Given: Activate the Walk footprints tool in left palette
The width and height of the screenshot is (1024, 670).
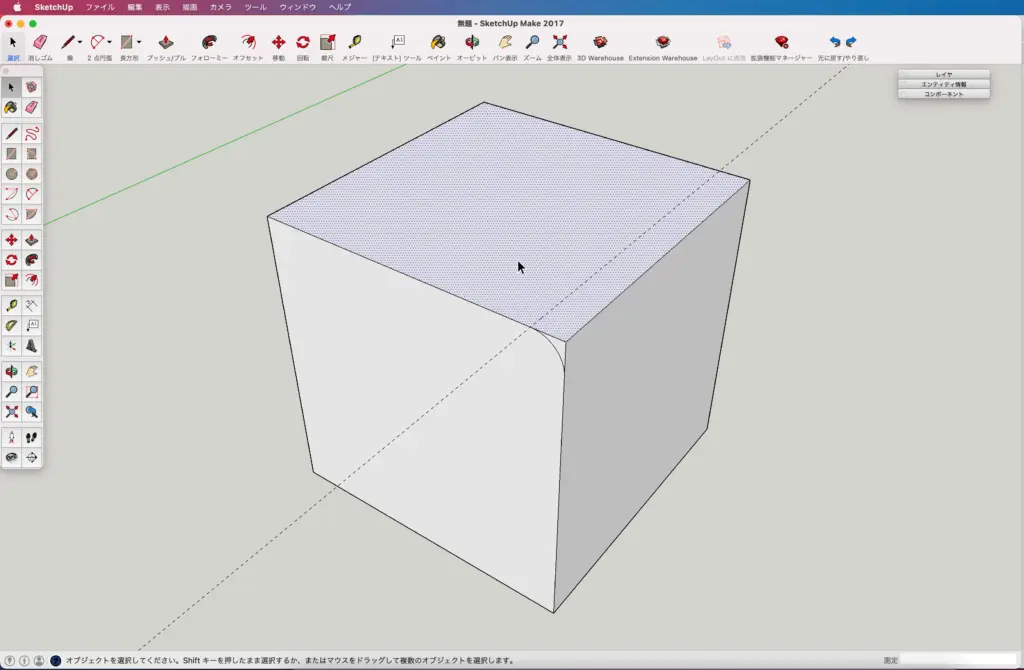Looking at the screenshot, I should (31, 438).
